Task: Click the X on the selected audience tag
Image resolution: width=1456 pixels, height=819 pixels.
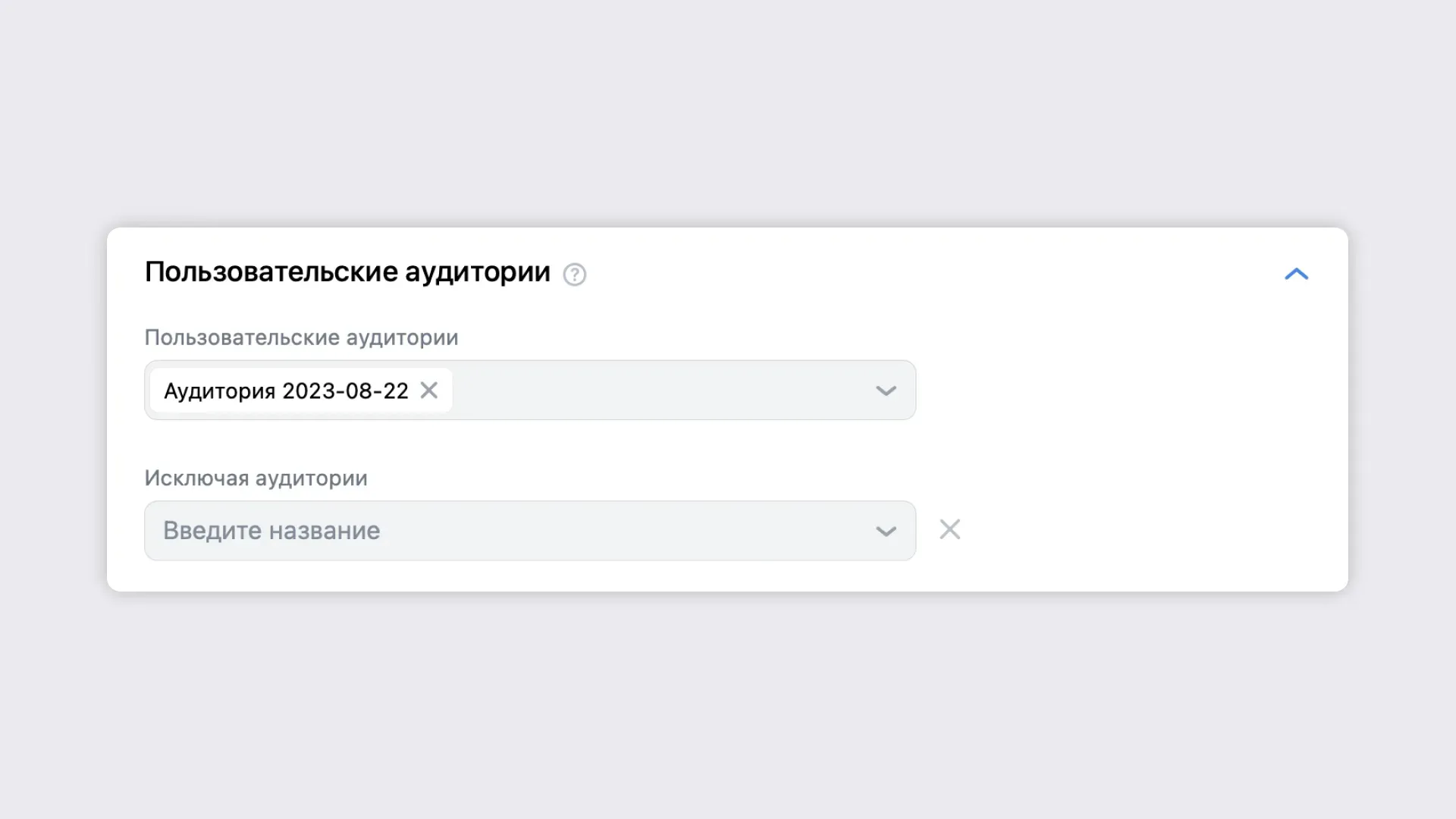Action: pyautogui.click(x=429, y=391)
